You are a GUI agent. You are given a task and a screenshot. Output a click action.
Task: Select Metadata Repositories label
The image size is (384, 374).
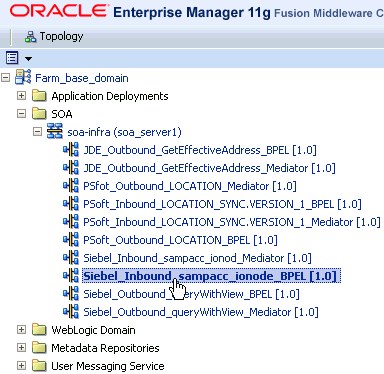[x=105, y=348]
